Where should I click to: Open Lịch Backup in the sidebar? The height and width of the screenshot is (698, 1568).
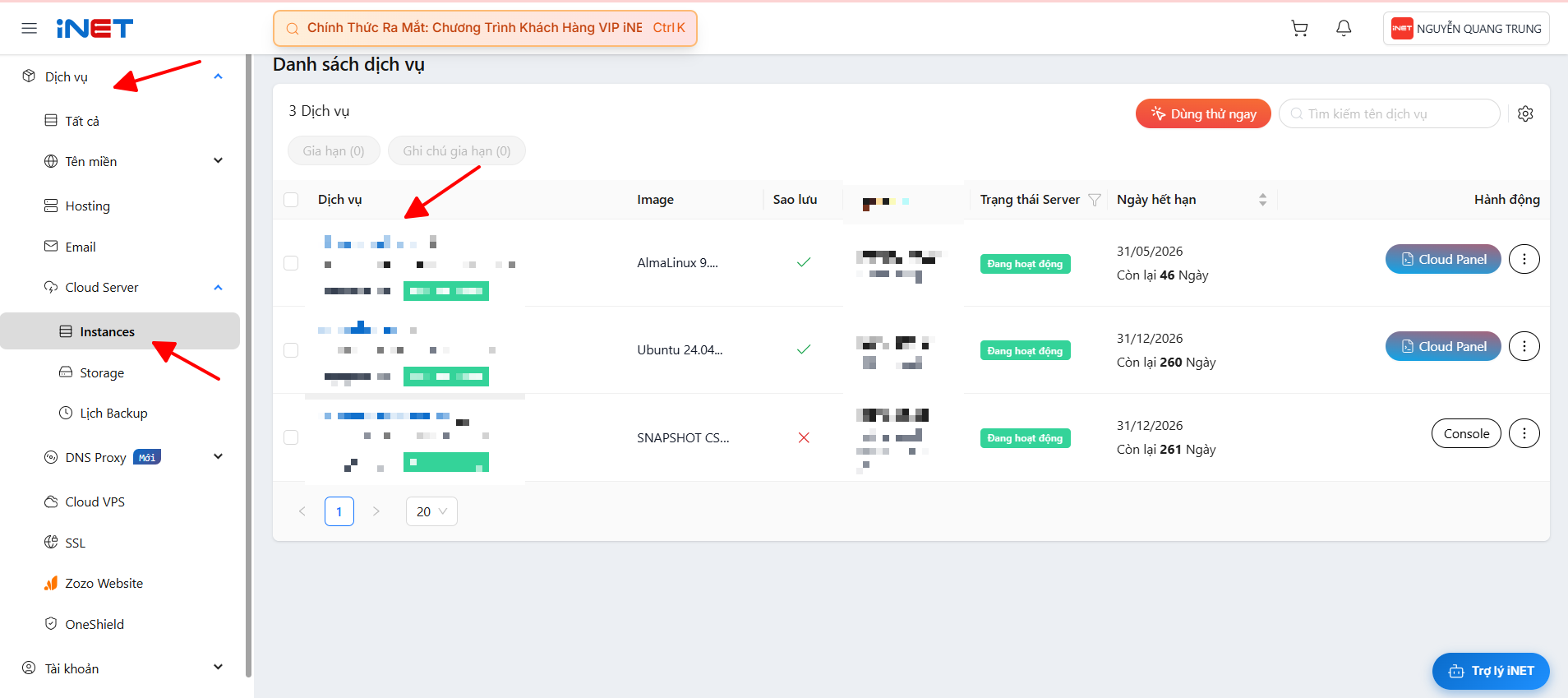pos(113,413)
